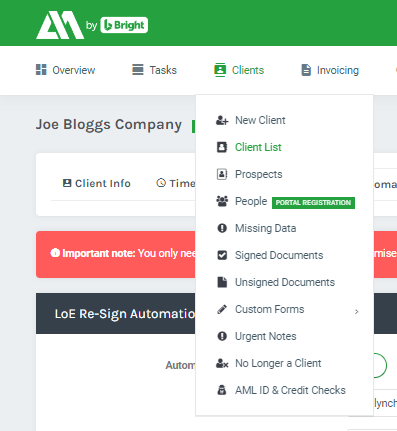Switch to the Time tab
This screenshot has height=431, width=397.
176,183
